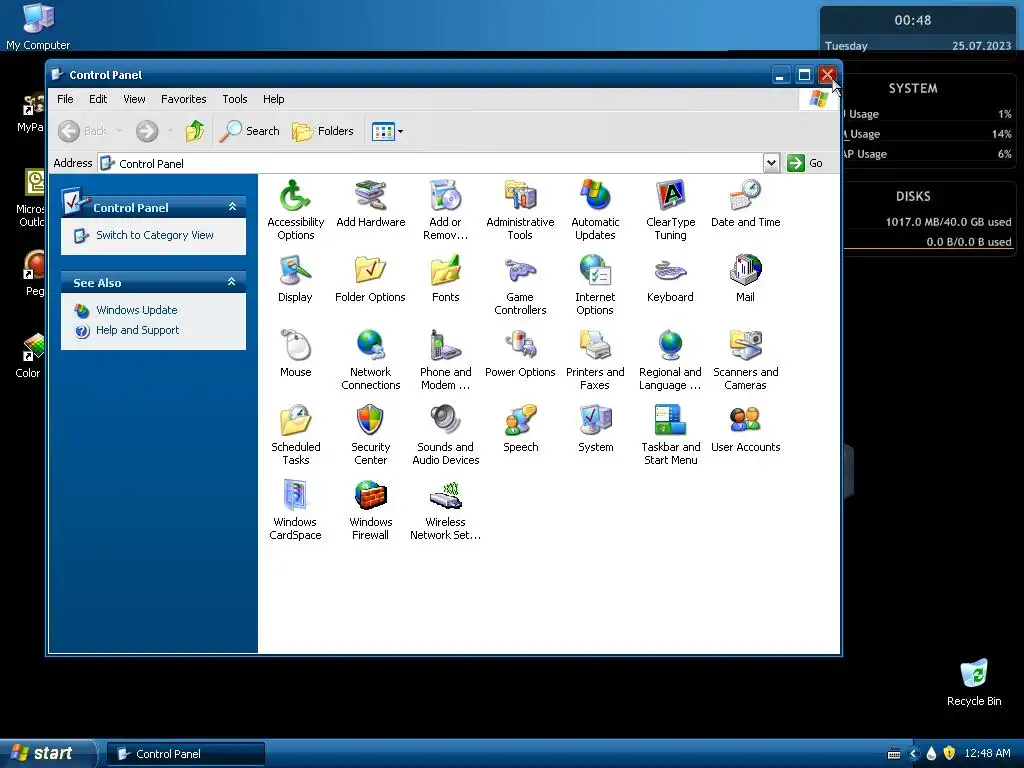Click the Back navigation button
The width and height of the screenshot is (1024, 768).
click(x=82, y=131)
